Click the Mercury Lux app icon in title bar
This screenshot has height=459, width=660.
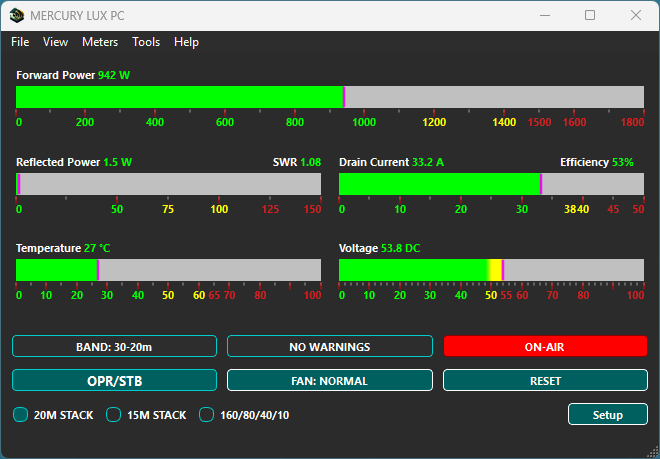point(17,15)
